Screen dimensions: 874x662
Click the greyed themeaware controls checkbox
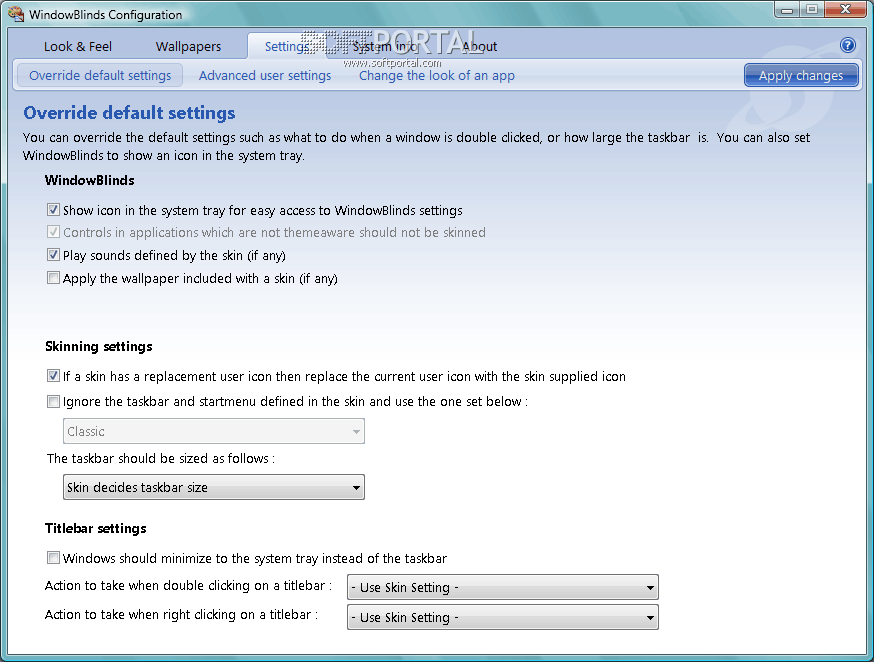click(x=53, y=232)
